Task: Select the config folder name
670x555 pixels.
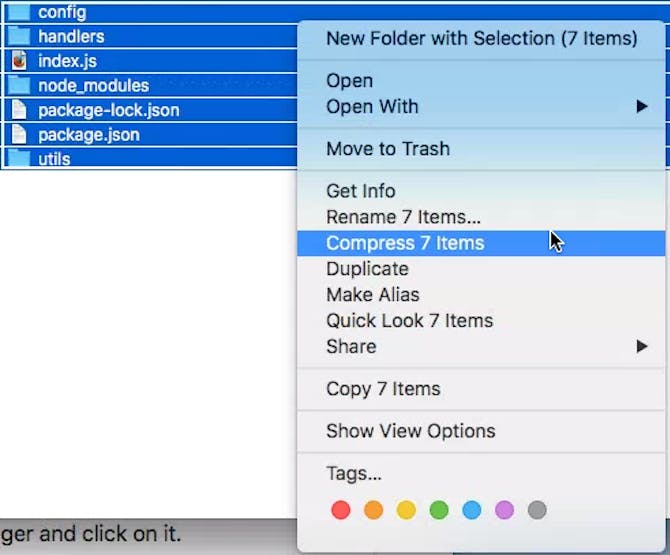Action: pos(62,12)
